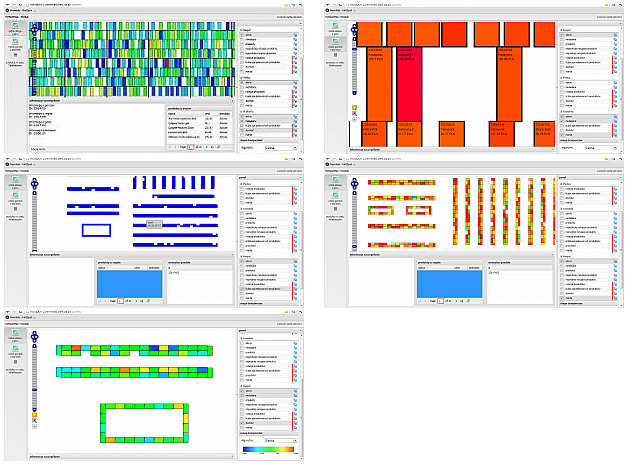
Task: Click the small tool icon below zoom slider in bottom window
Action: [x=34, y=416]
